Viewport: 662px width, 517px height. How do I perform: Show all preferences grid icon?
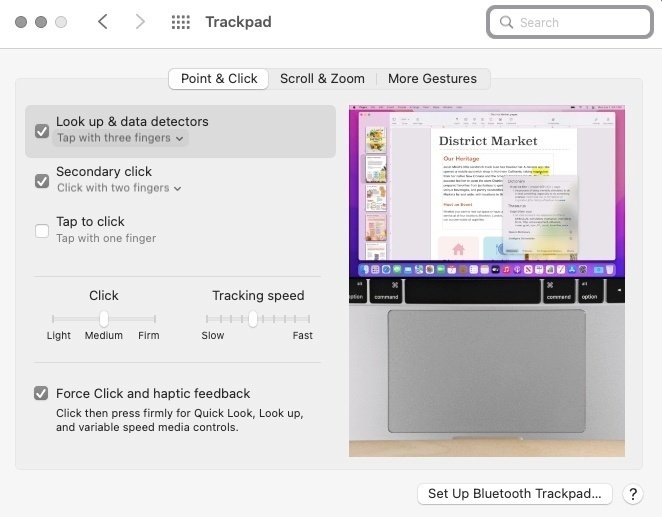[181, 22]
